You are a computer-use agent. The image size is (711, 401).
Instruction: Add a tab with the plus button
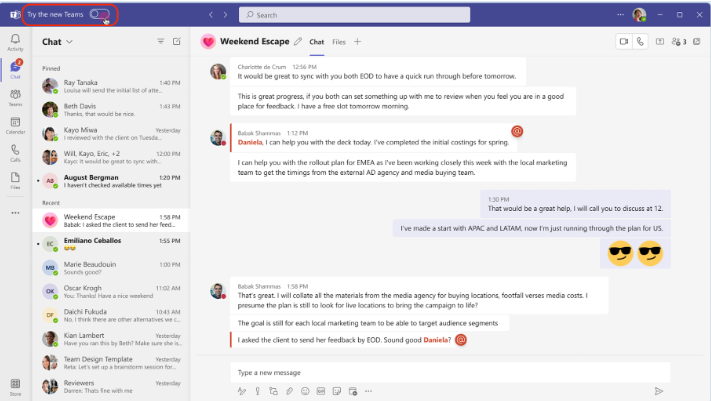[x=357, y=42]
